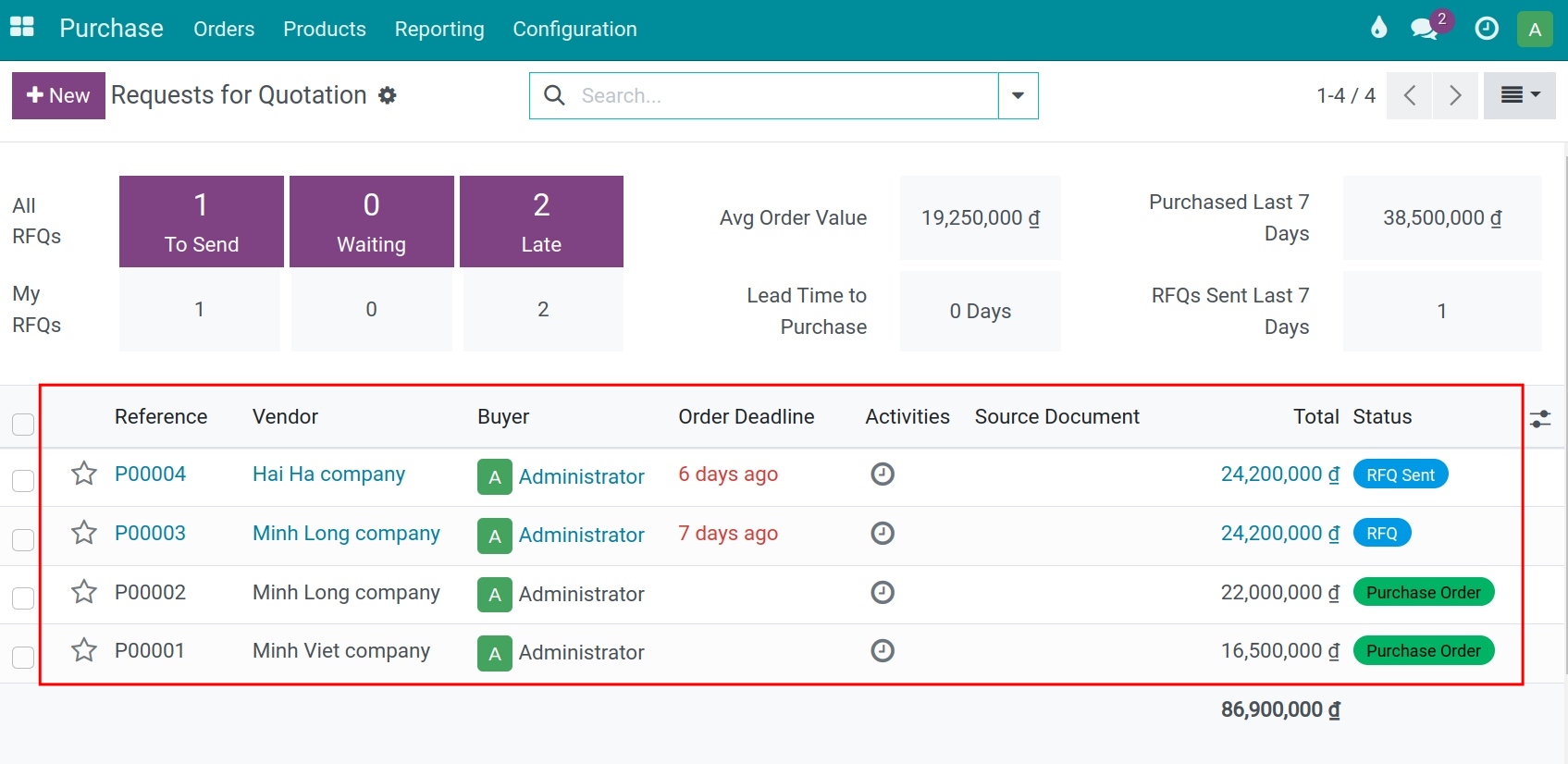The width and height of the screenshot is (1568, 764).
Task: Go to the previous page arrow
Action: click(1410, 95)
